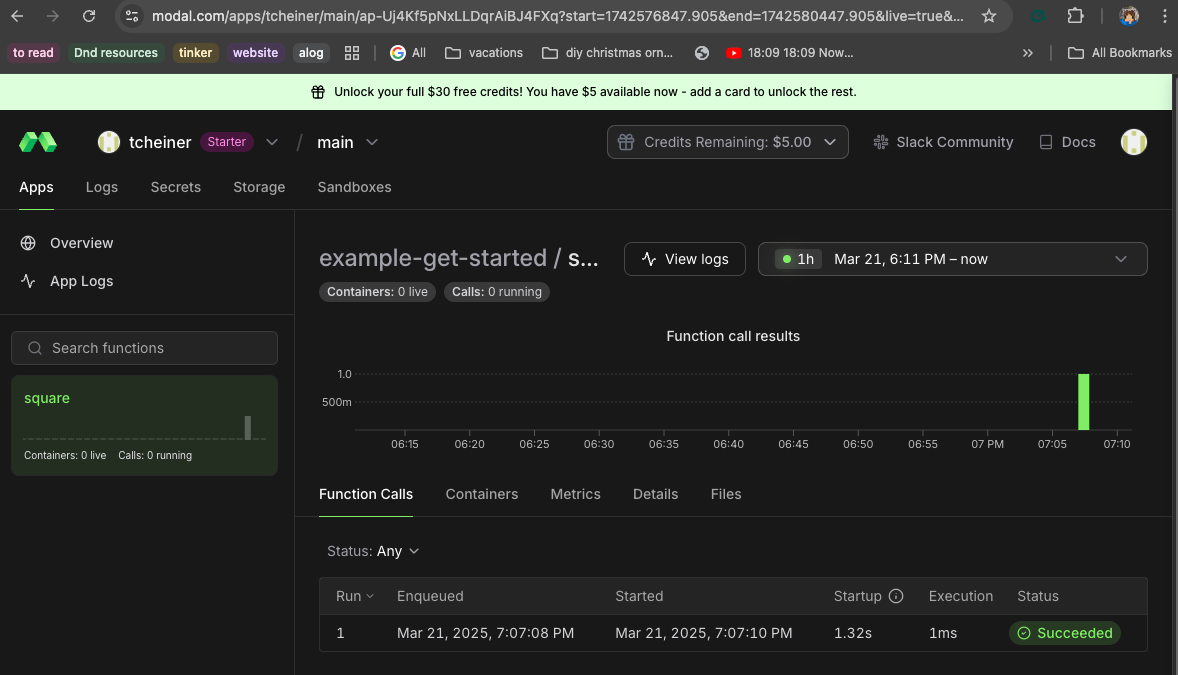Click the started time 7:07:10 PM cell
The image size is (1178, 675).
click(x=703, y=633)
